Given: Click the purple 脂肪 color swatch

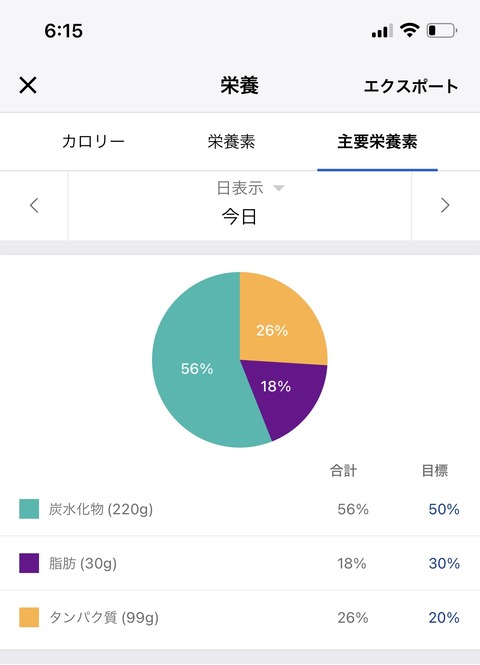Looking at the screenshot, I should click(x=29, y=563).
